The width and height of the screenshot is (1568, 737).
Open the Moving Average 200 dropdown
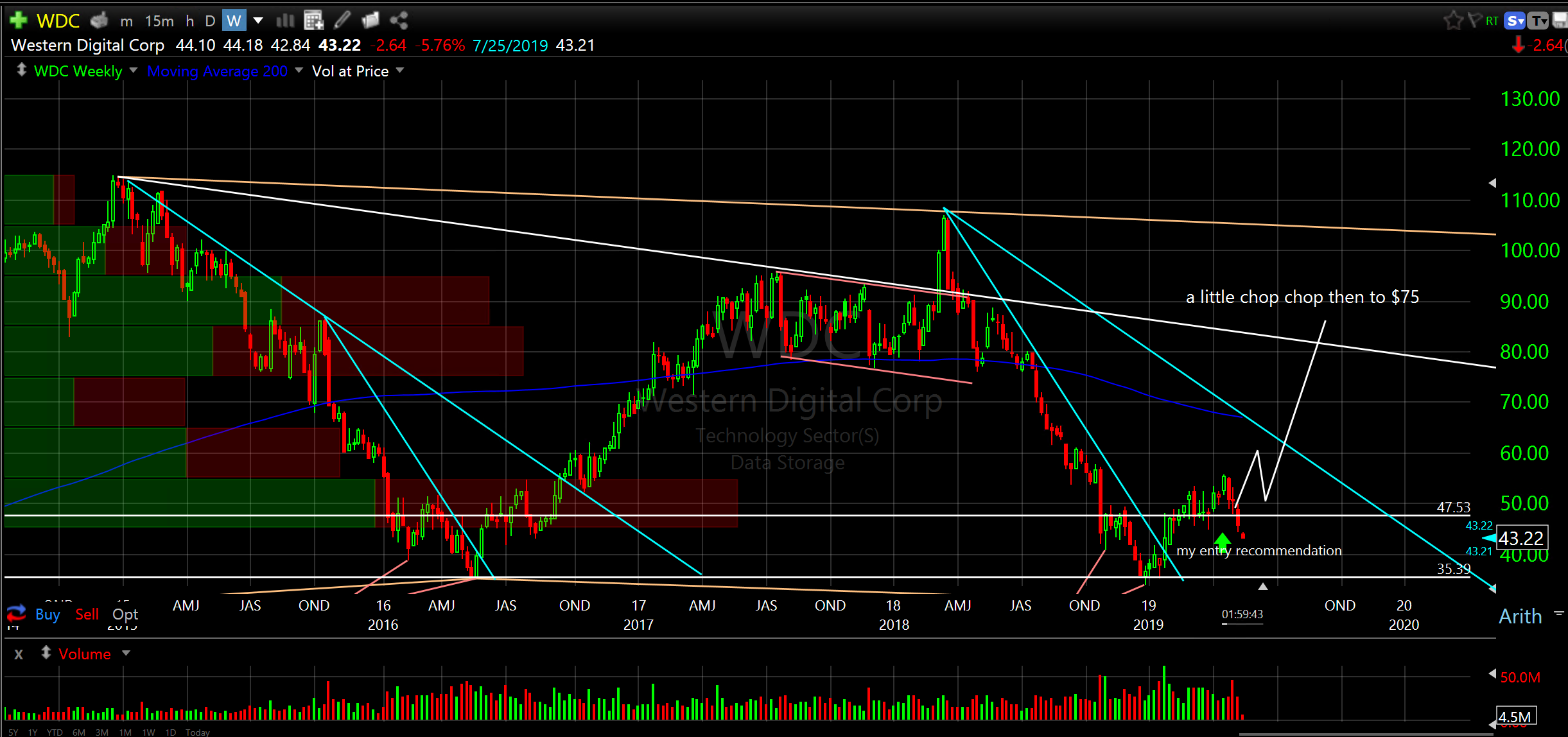299,71
